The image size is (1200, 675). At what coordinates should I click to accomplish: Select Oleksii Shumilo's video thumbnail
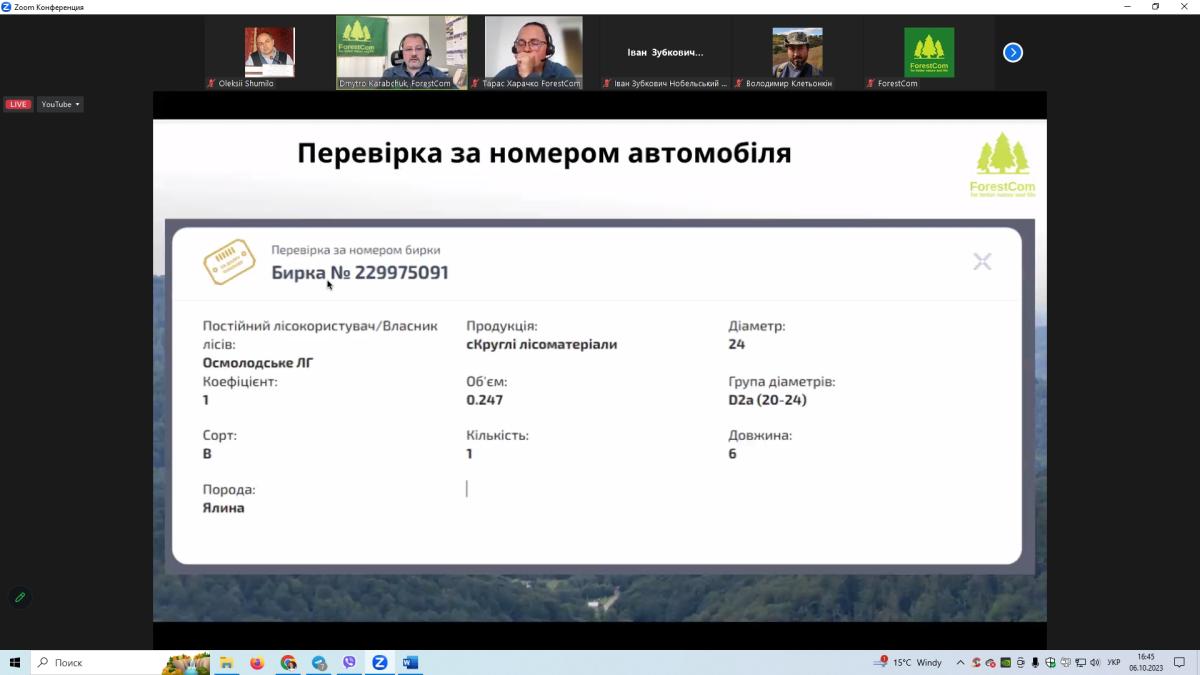pyautogui.click(x=270, y=52)
